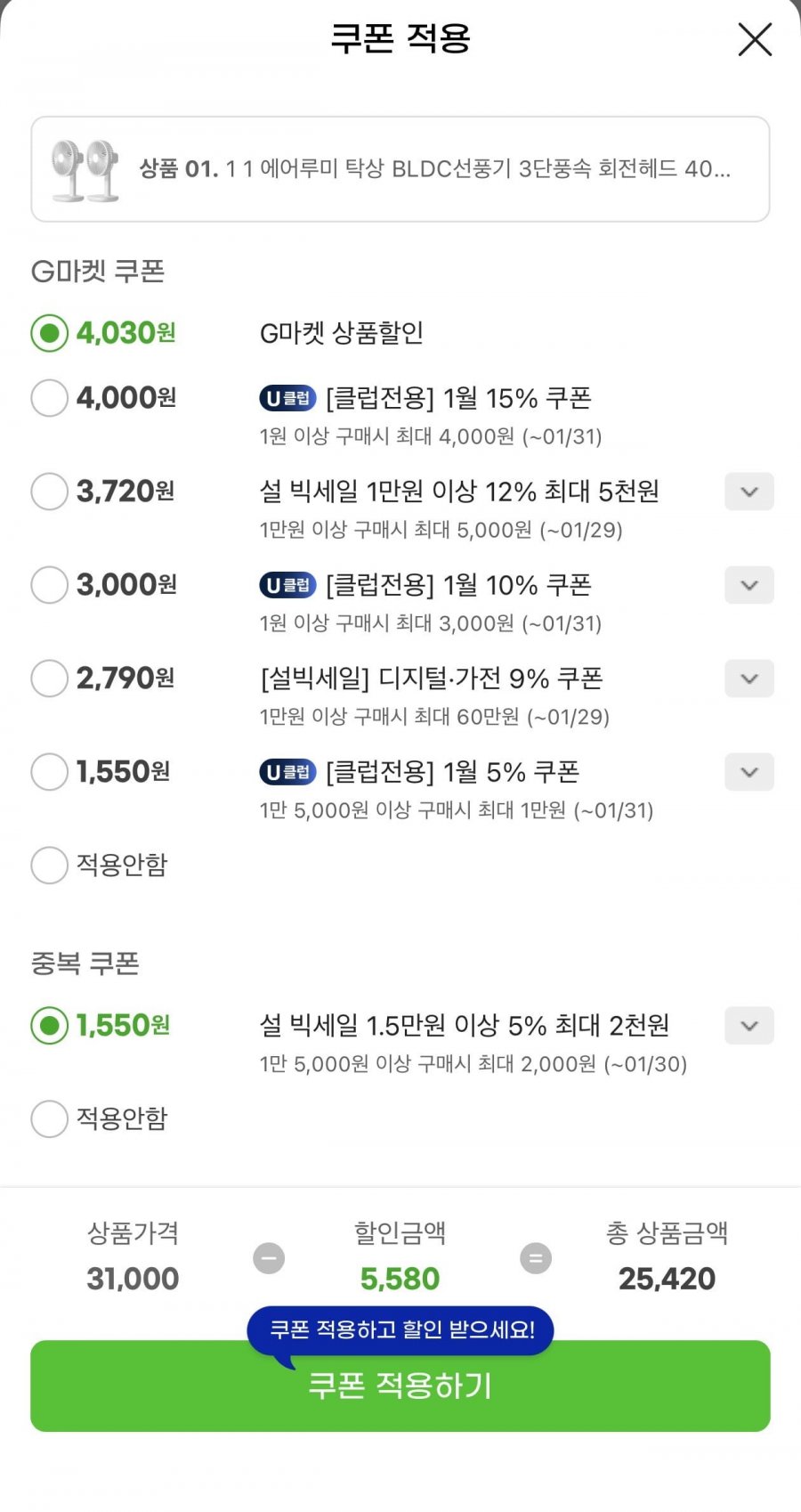Expand details for 설 빅세일 12% coupon

[x=748, y=492]
